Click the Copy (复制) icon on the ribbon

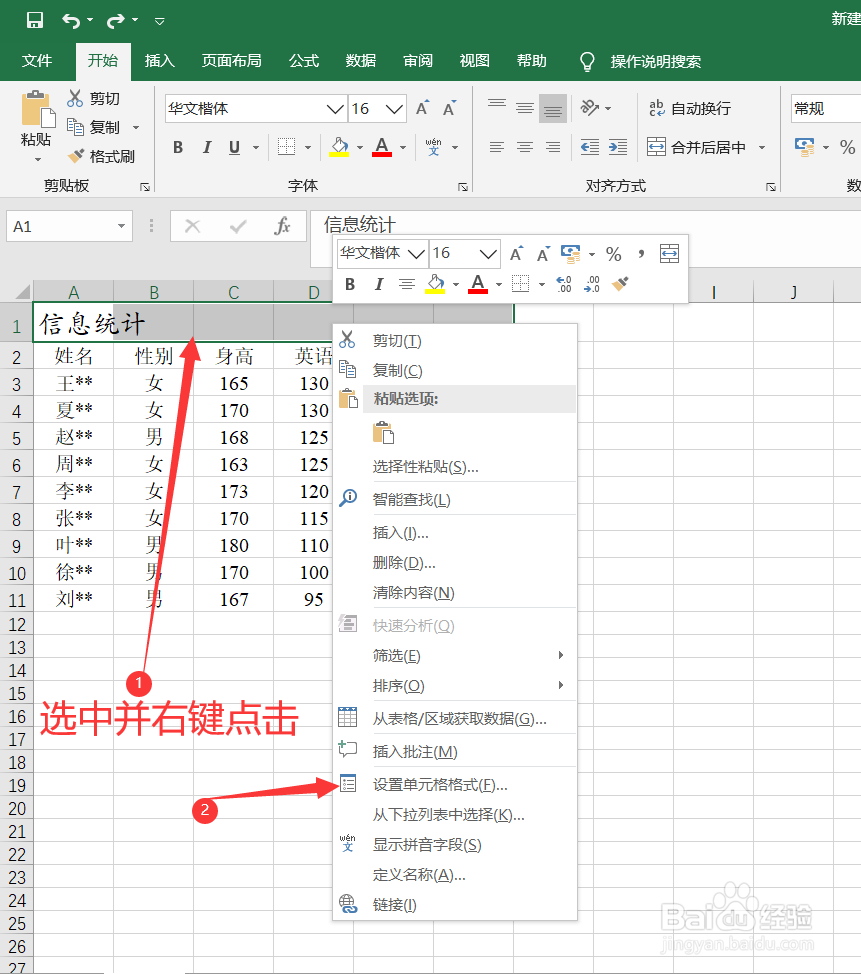click(75, 127)
